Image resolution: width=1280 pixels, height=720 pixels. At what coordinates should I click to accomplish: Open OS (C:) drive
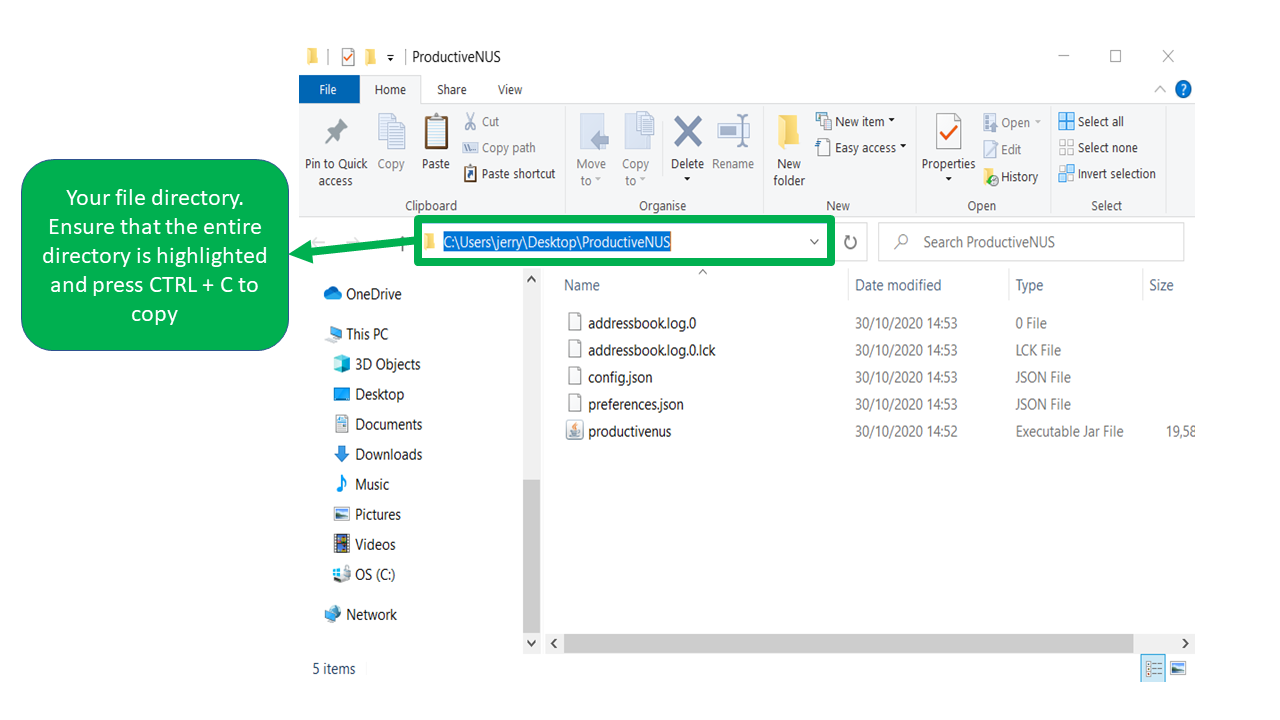point(365,574)
